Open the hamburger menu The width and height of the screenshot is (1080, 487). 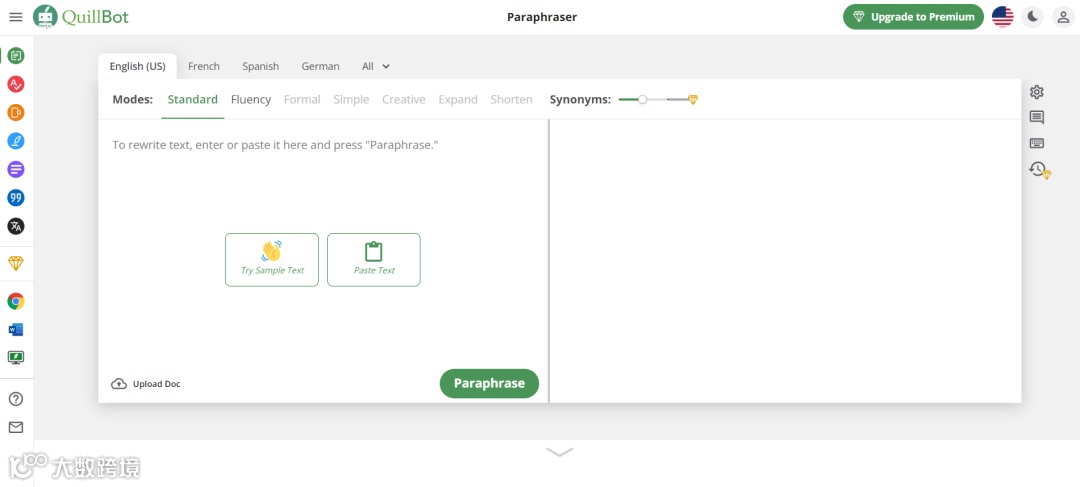click(x=16, y=17)
